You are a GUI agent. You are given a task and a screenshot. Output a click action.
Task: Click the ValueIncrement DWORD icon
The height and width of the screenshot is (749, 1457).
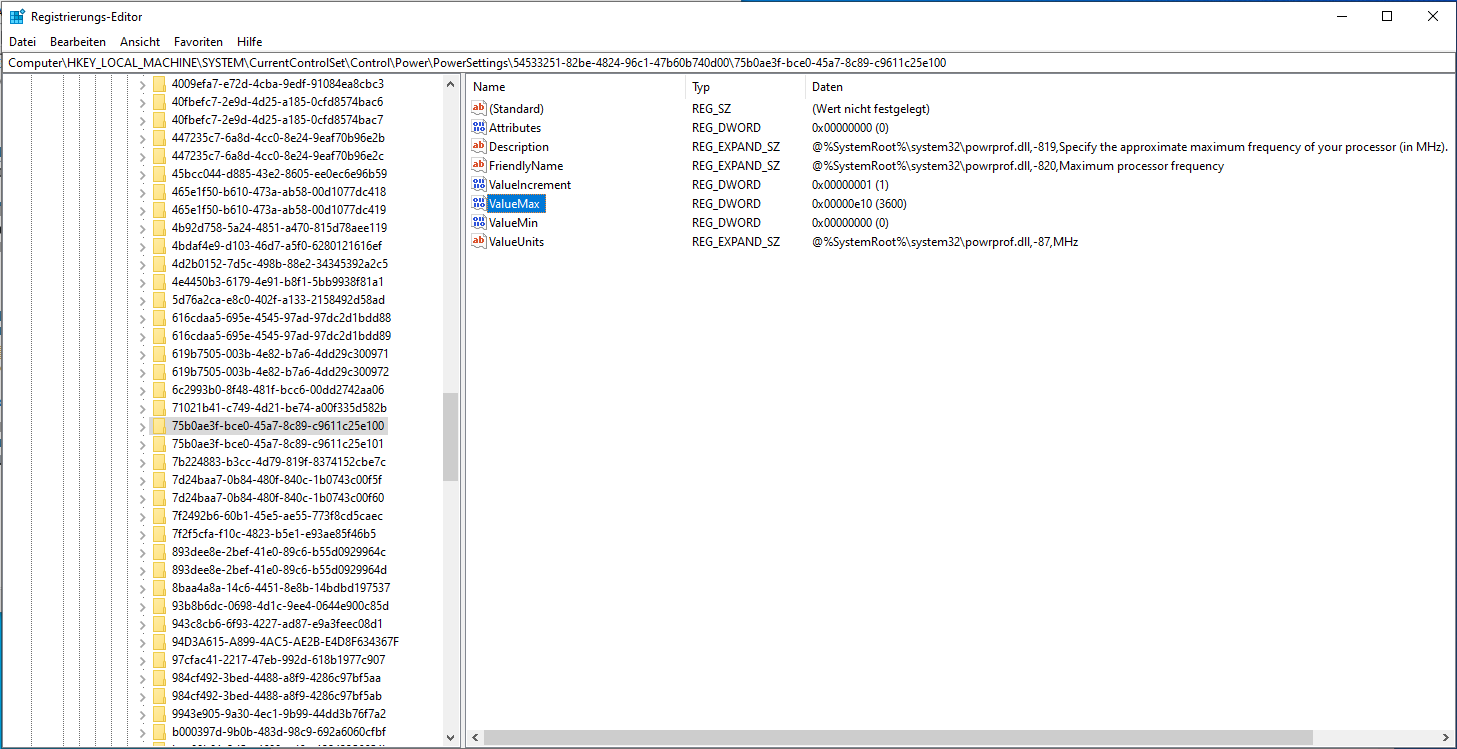pyautogui.click(x=479, y=184)
